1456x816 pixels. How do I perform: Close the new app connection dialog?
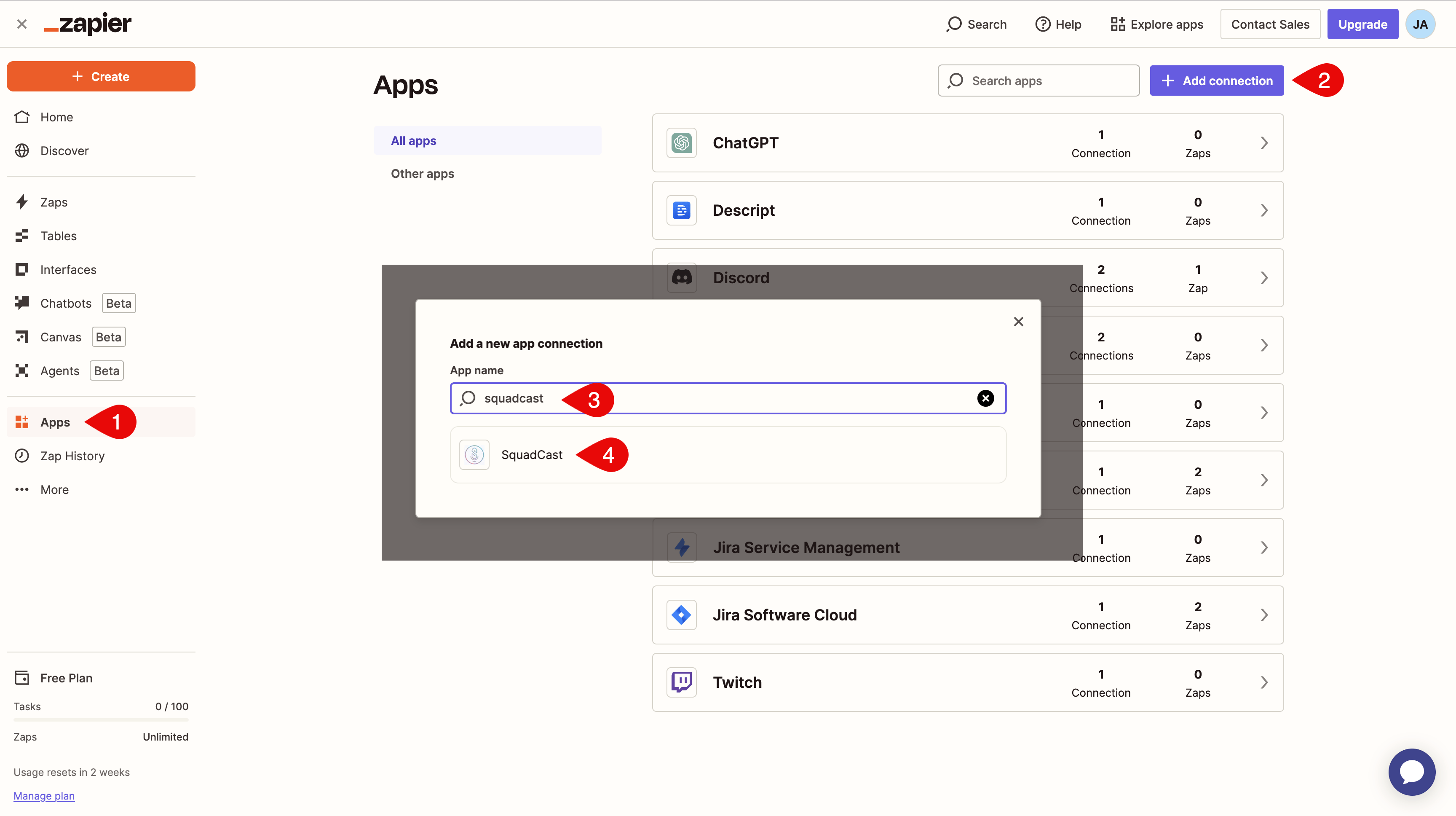point(1018,322)
